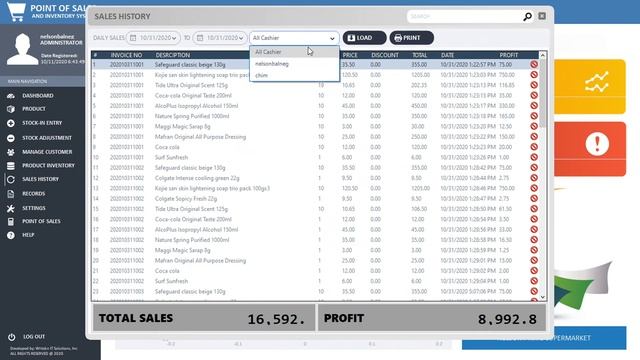The height and width of the screenshot is (360, 640).
Task: Click the Stock Adjustment minus icon
Action: [x=11, y=138]
